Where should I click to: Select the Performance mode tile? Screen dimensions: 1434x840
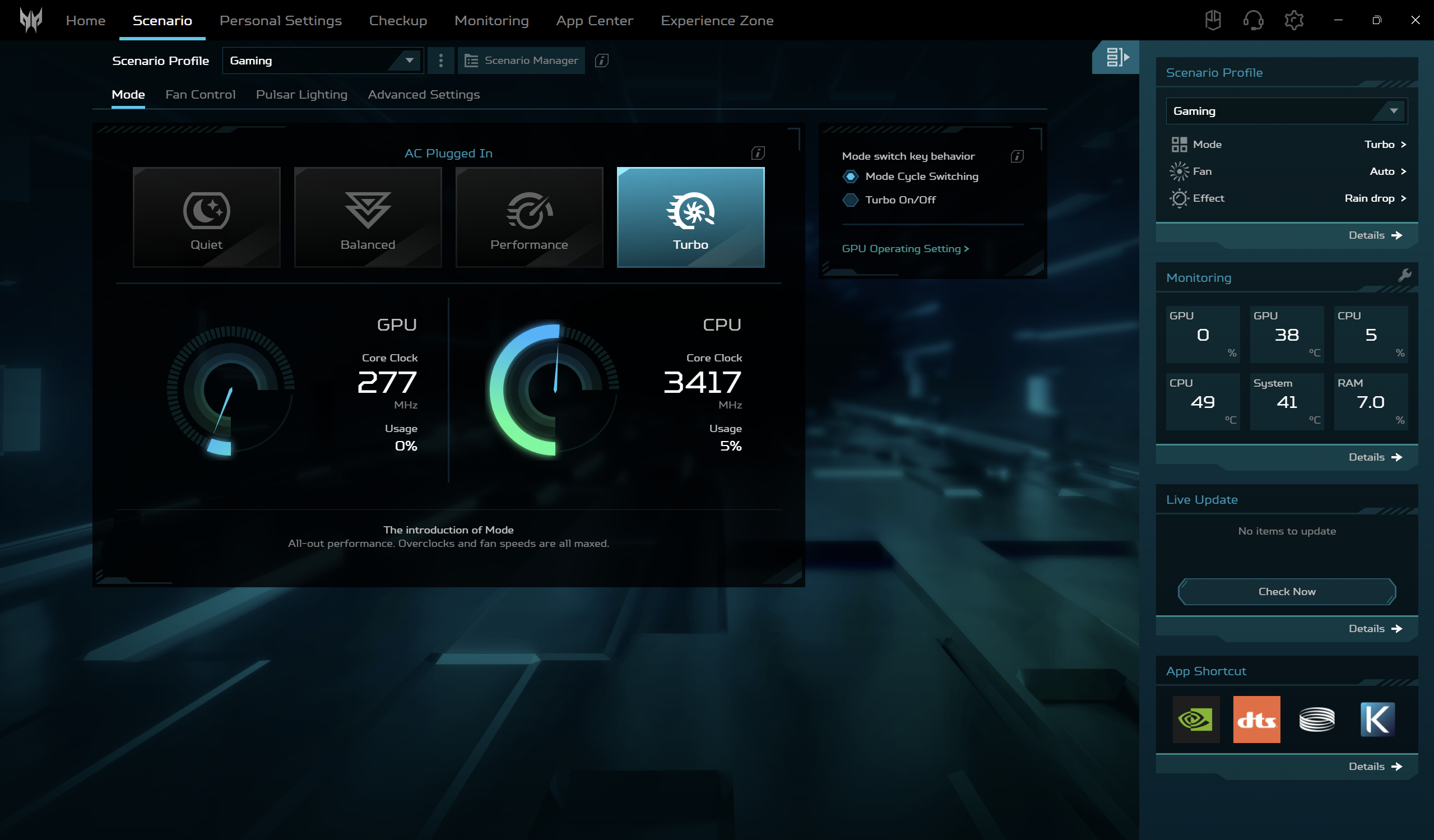(x=529, y=217)
